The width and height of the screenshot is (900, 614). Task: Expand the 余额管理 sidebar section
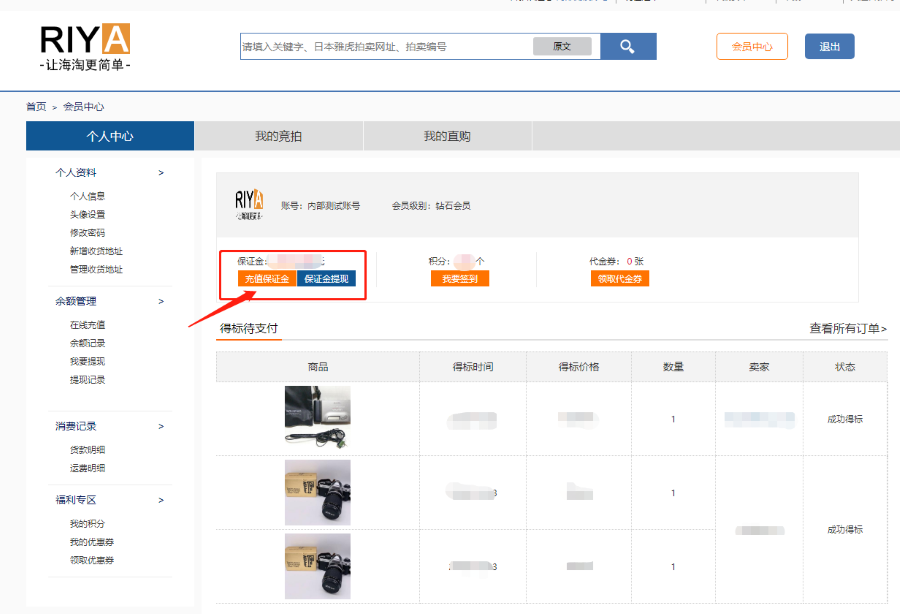click(161, 301)
